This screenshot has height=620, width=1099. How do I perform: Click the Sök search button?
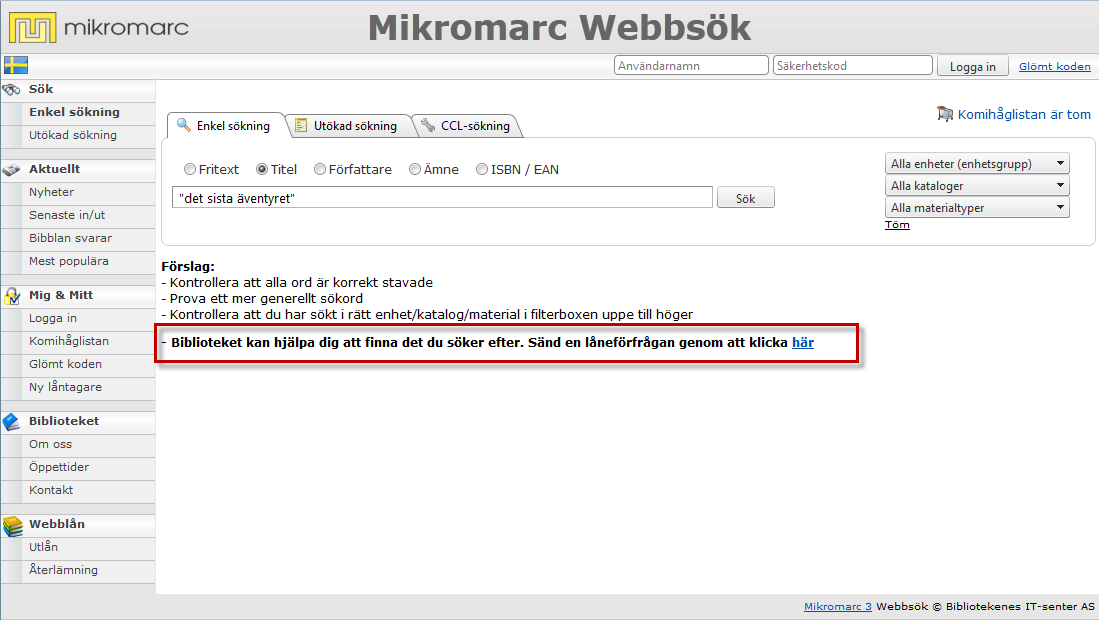click(746, 198)
